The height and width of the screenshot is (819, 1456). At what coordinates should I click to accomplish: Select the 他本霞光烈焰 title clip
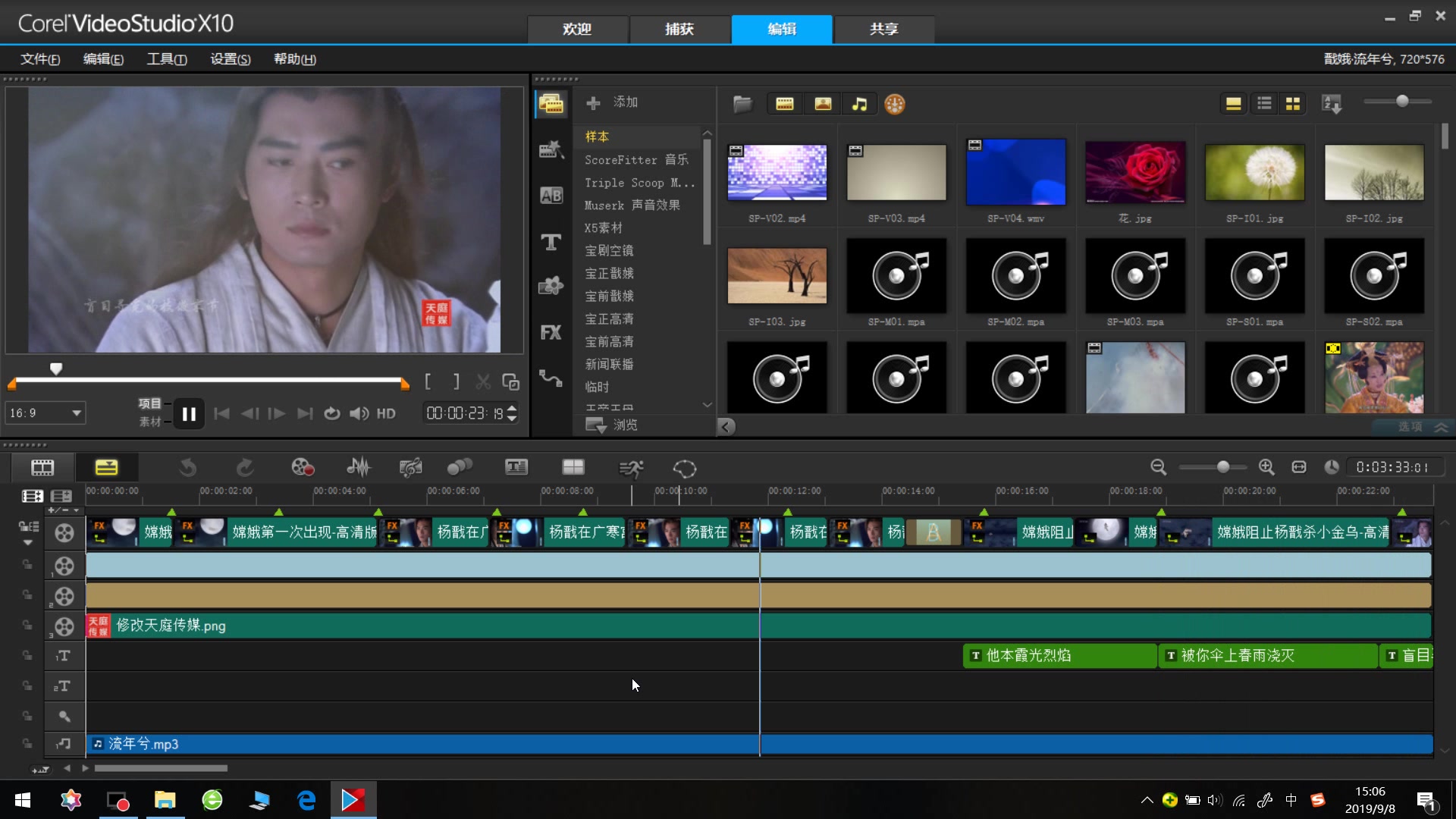pos(1059,655)
